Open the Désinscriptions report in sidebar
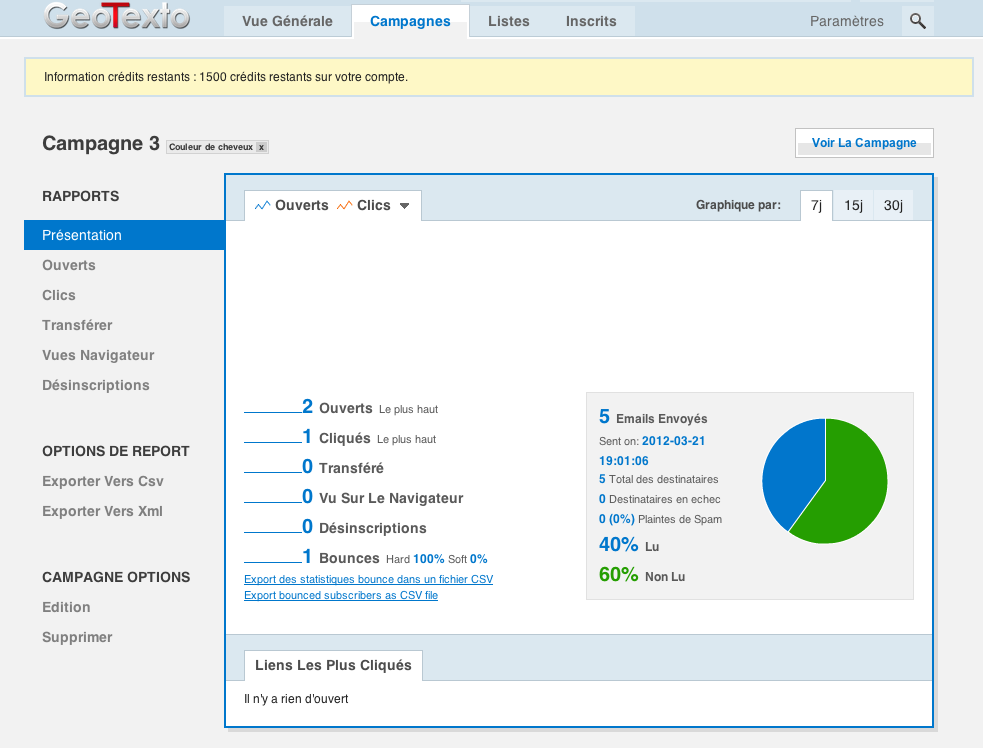The width and height of the screenshot is (983, 748). (96, 386)
